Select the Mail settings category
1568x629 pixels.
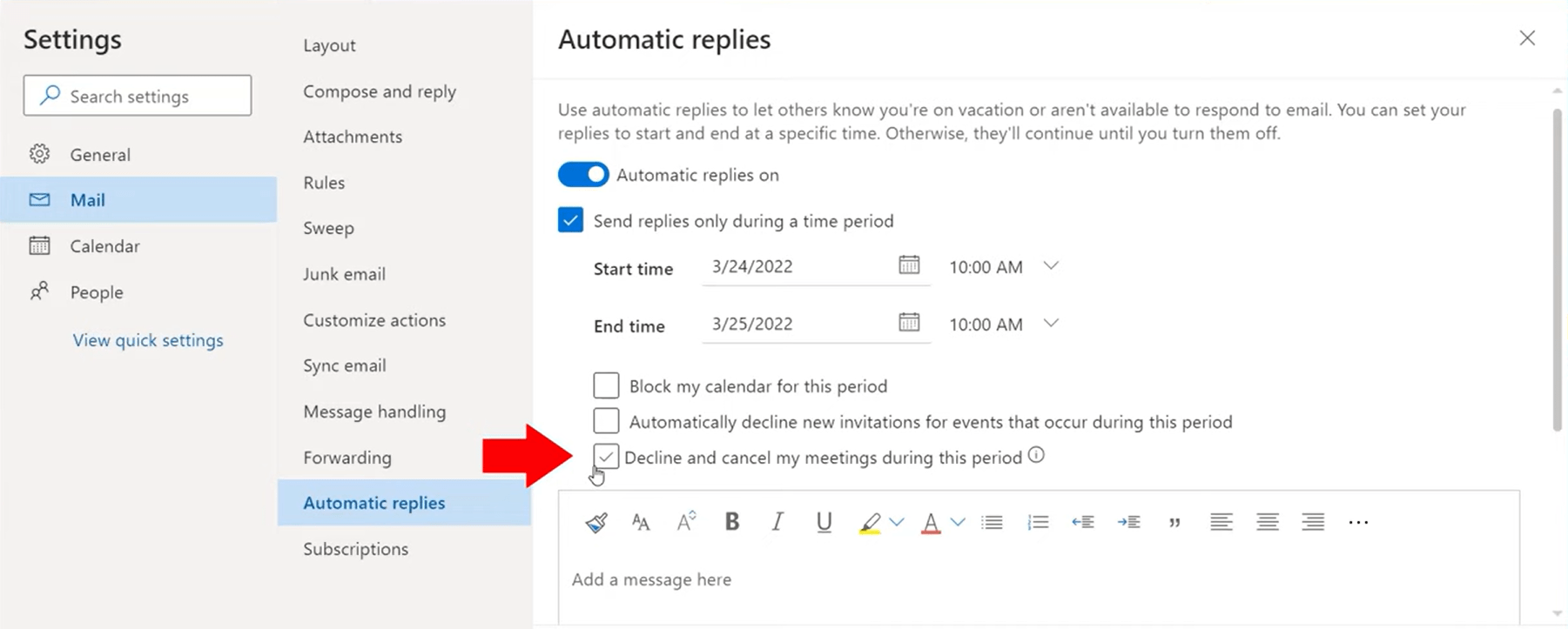point(139,199)
